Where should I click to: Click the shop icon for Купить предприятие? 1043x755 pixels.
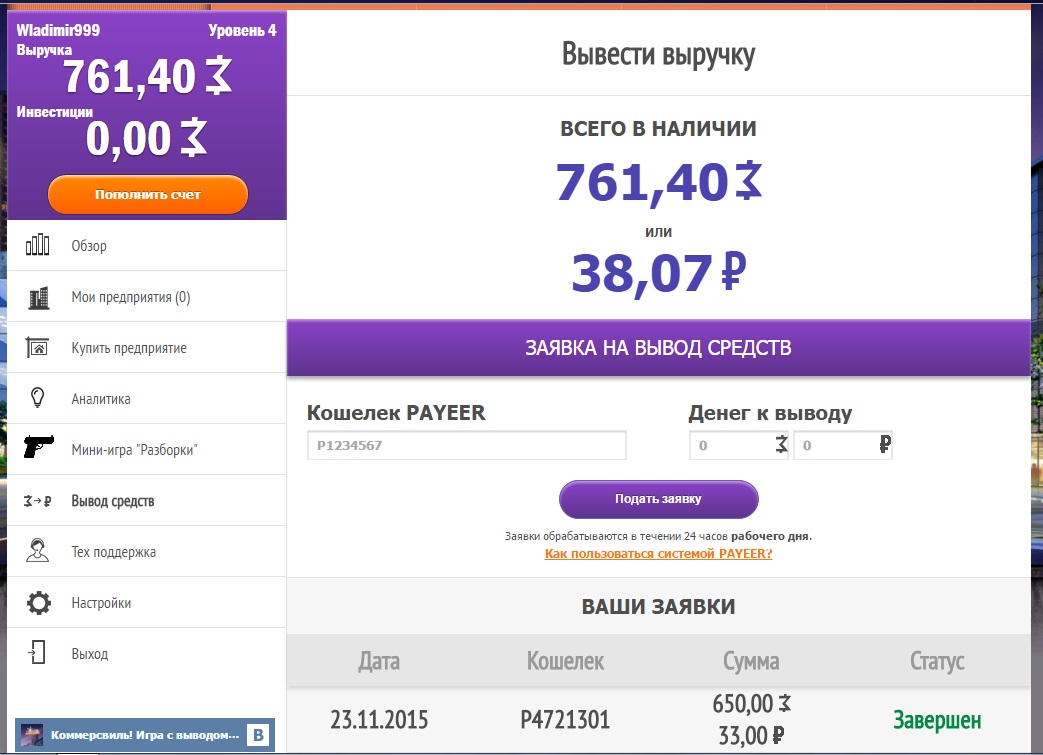coord(38,348)
